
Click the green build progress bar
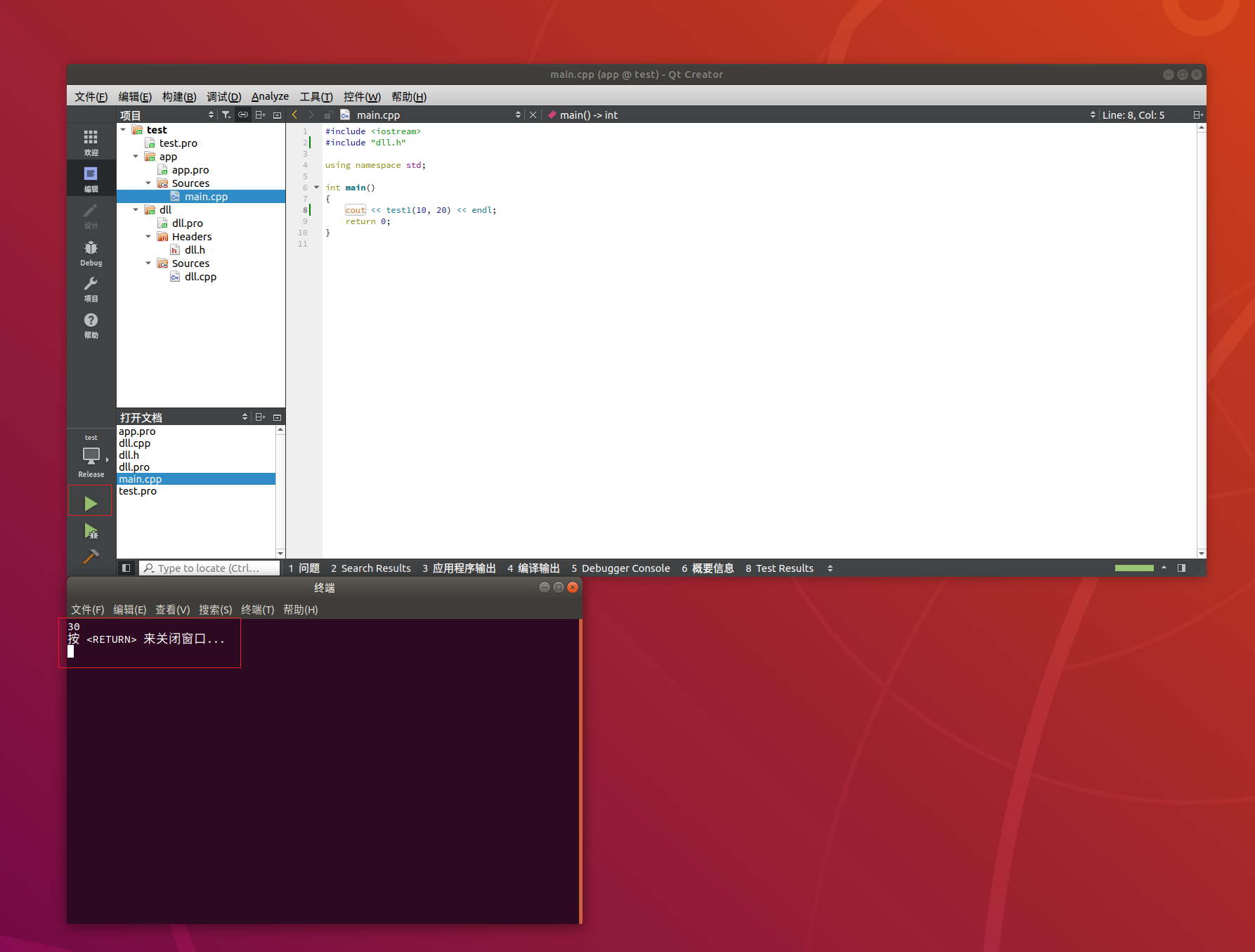tap(1134, 568)
